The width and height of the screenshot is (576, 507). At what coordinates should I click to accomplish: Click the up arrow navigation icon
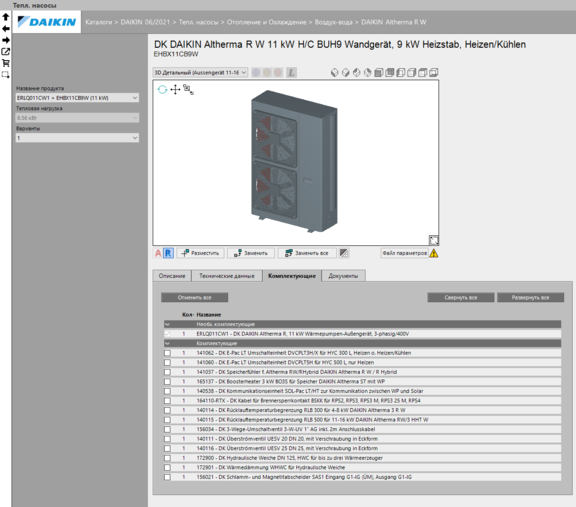pyautogui.click(x=6, y=17)
